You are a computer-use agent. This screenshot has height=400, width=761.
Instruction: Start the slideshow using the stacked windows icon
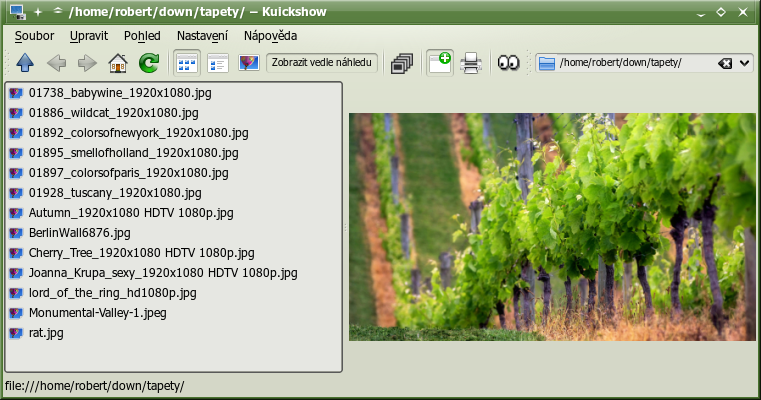pos(401,64)
